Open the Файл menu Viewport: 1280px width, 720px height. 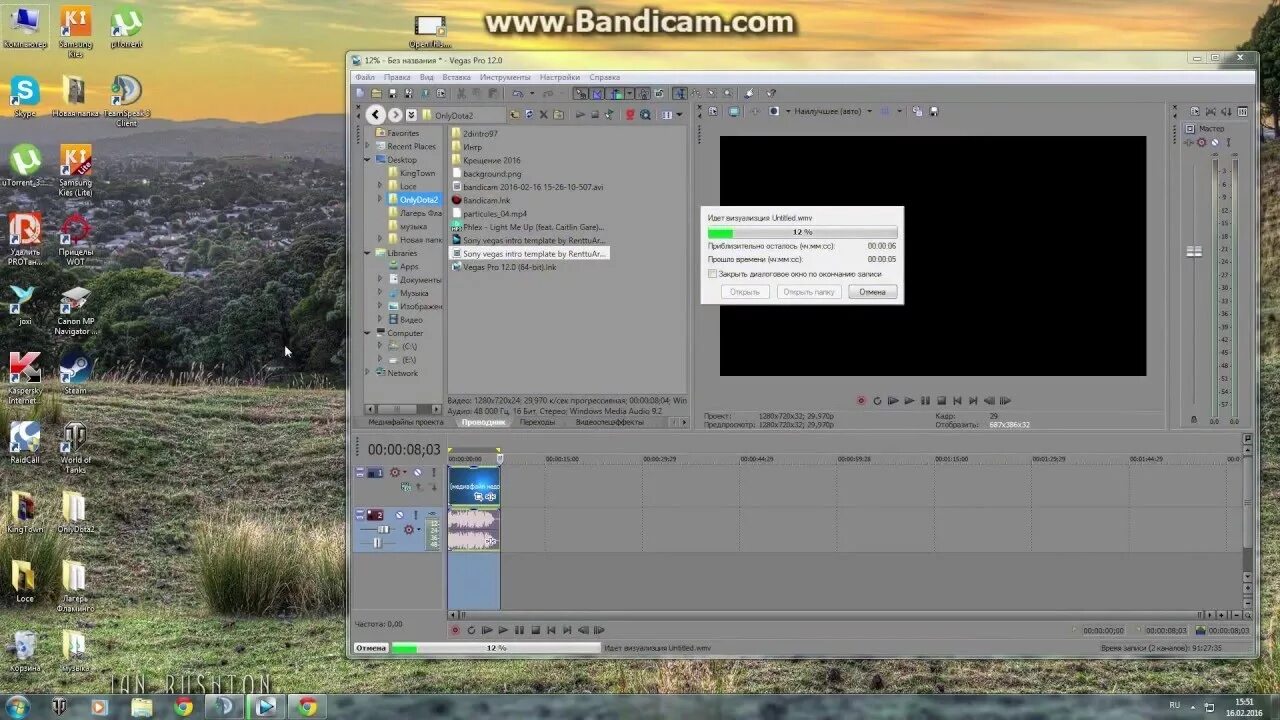click(365, 77)
